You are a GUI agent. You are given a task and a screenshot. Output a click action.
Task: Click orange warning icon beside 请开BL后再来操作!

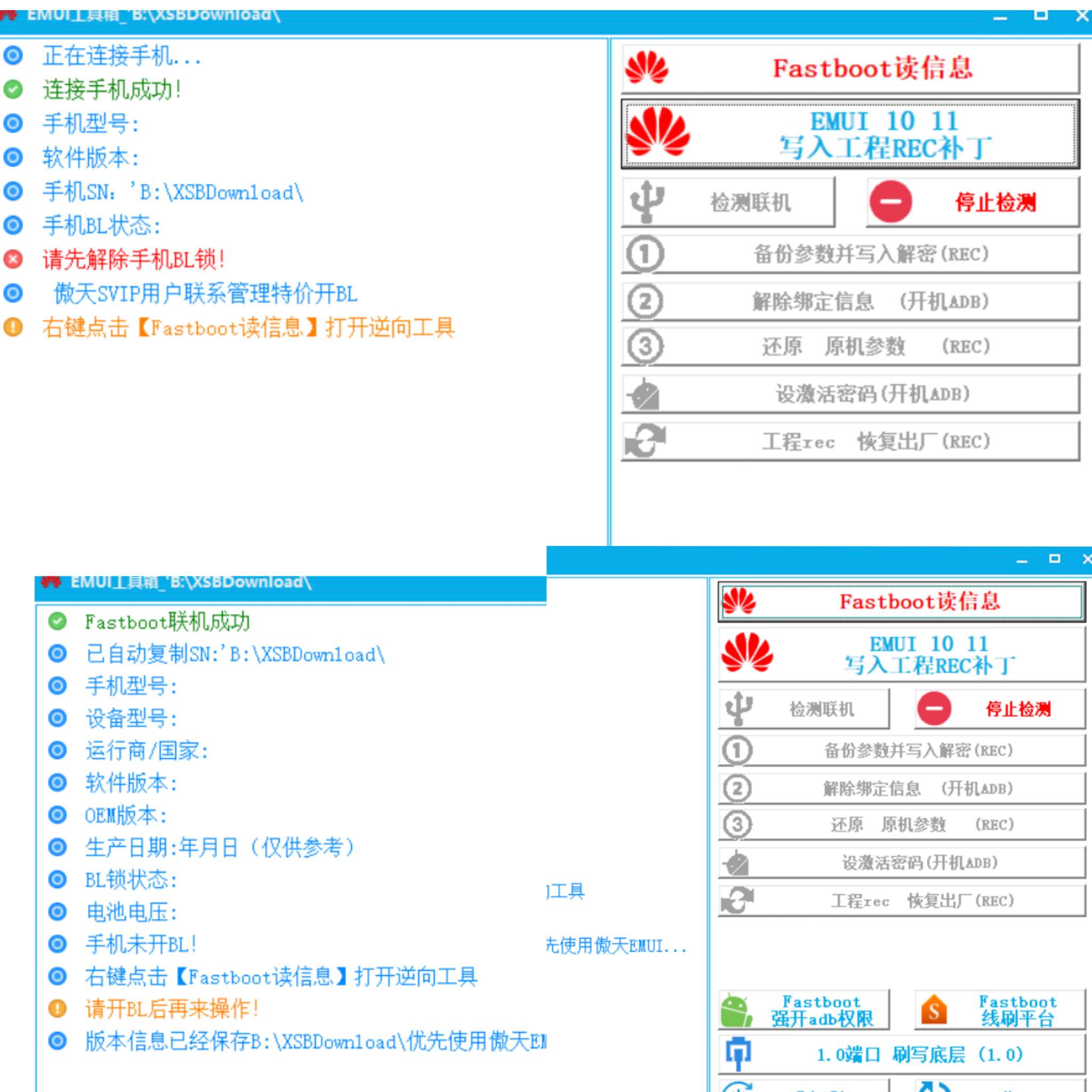click(57, 1008)
